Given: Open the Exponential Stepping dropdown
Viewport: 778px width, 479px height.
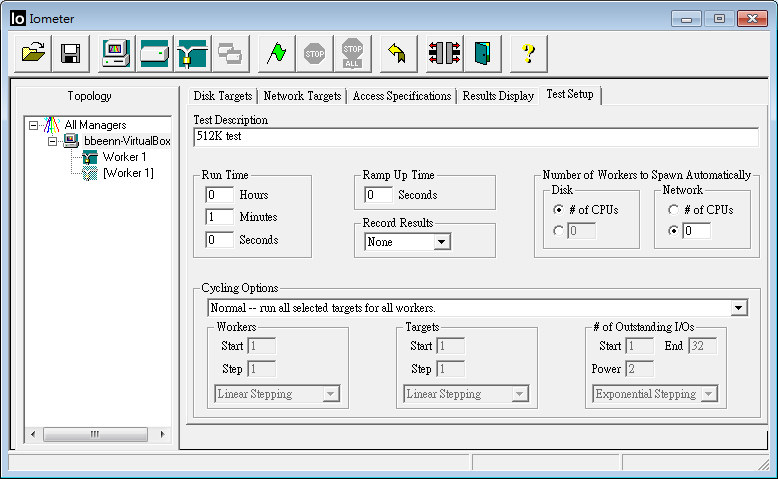Looking at the screenshot, I should tap(709, 394).
